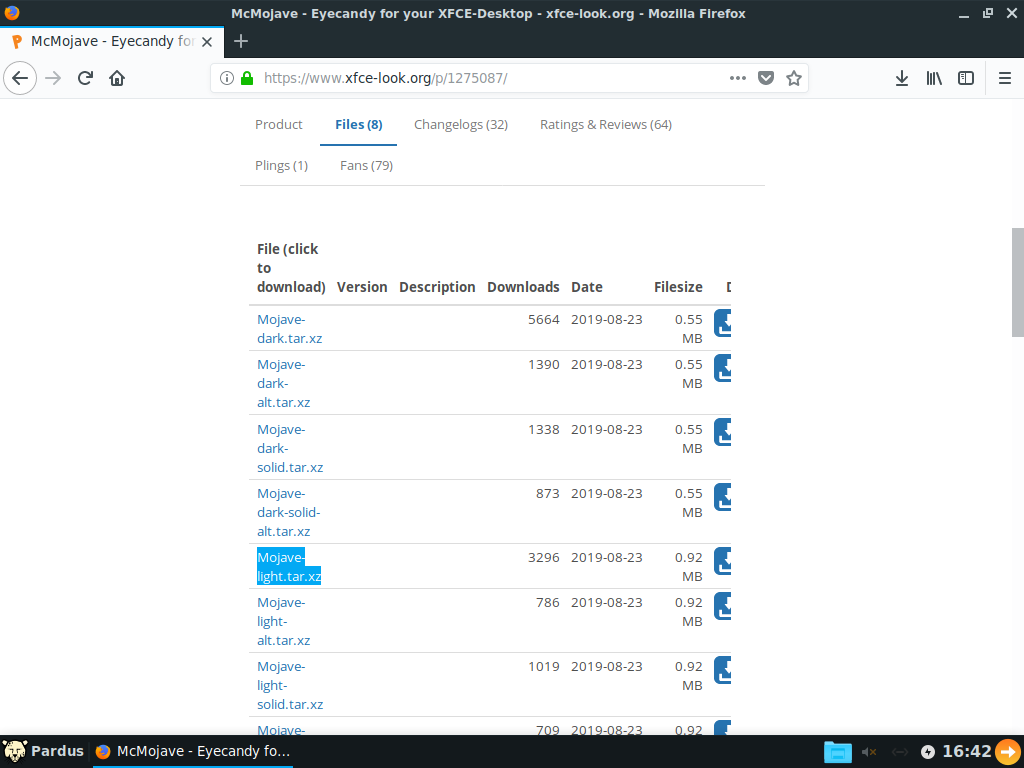
Task: Open the Changelogs (32) tab
Action: [461, 125]
